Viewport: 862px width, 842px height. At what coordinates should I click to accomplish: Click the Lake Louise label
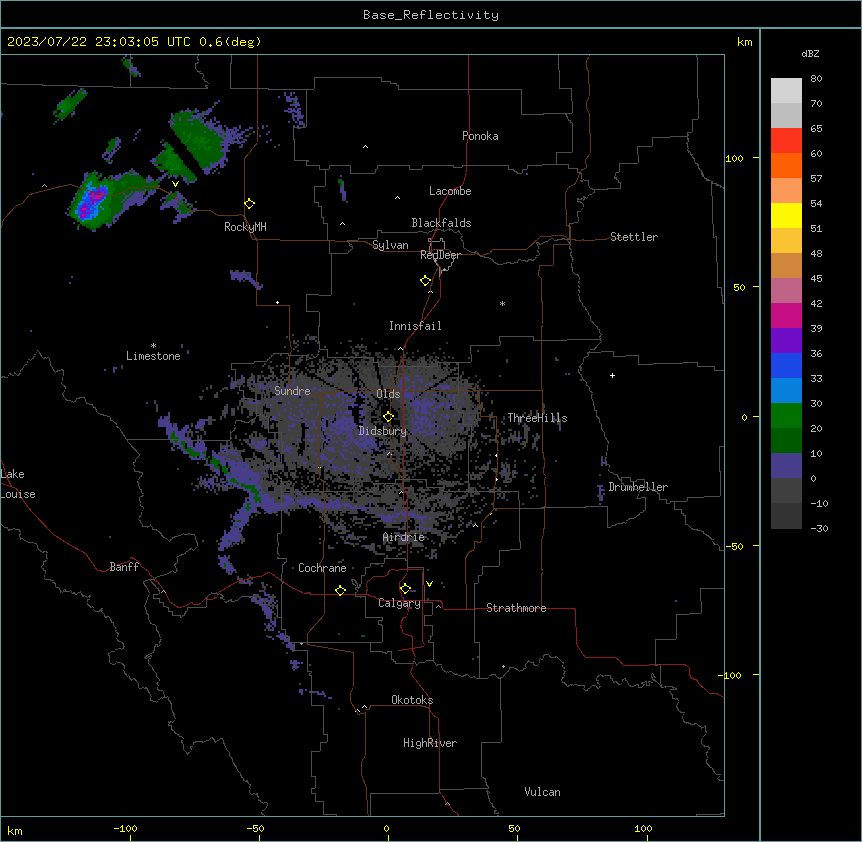(x=18, y=484)
